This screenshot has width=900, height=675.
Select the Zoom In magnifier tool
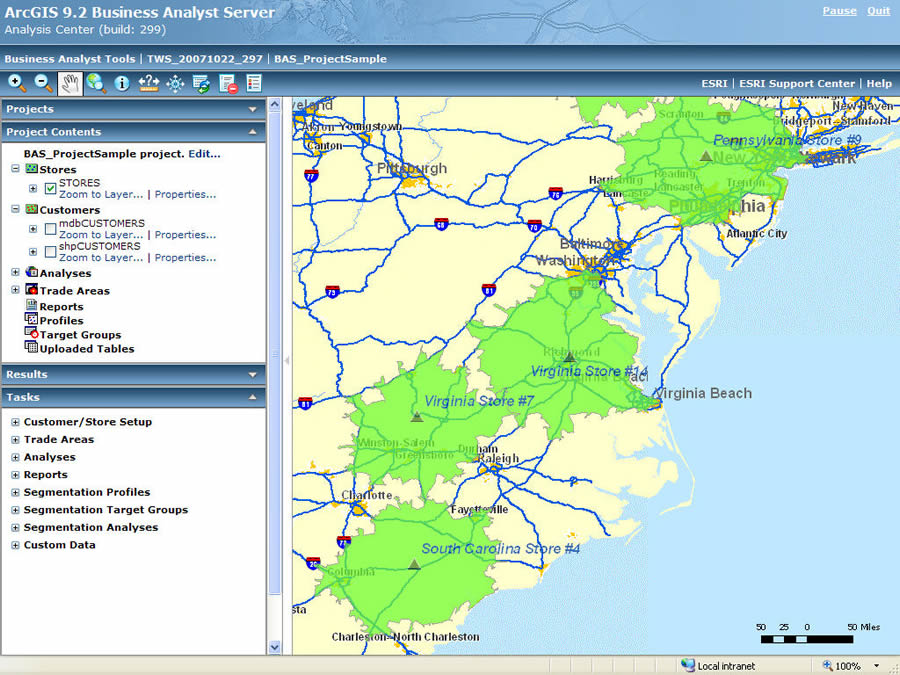pos(17,83)
